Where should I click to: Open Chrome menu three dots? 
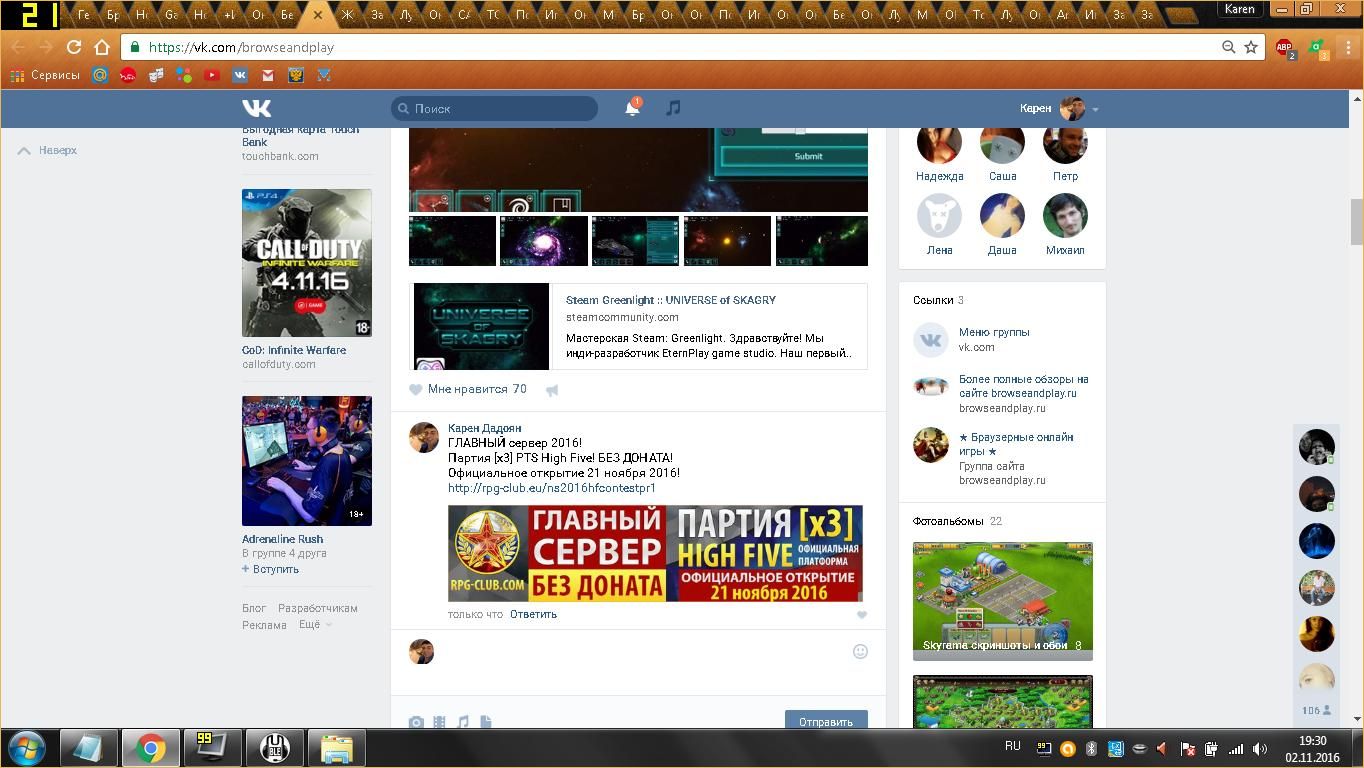(1349, 47)
